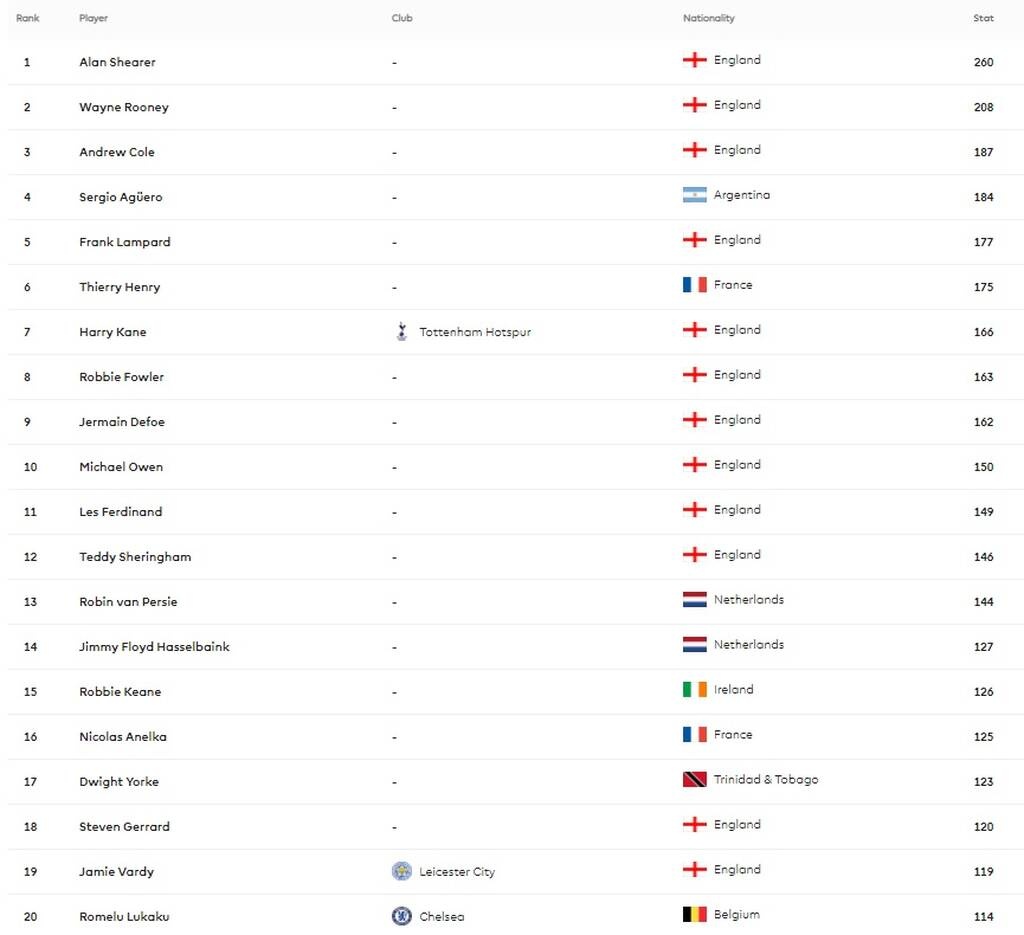Click the Belgium flag beside Romelu Lukaku

tap(695, 915)
